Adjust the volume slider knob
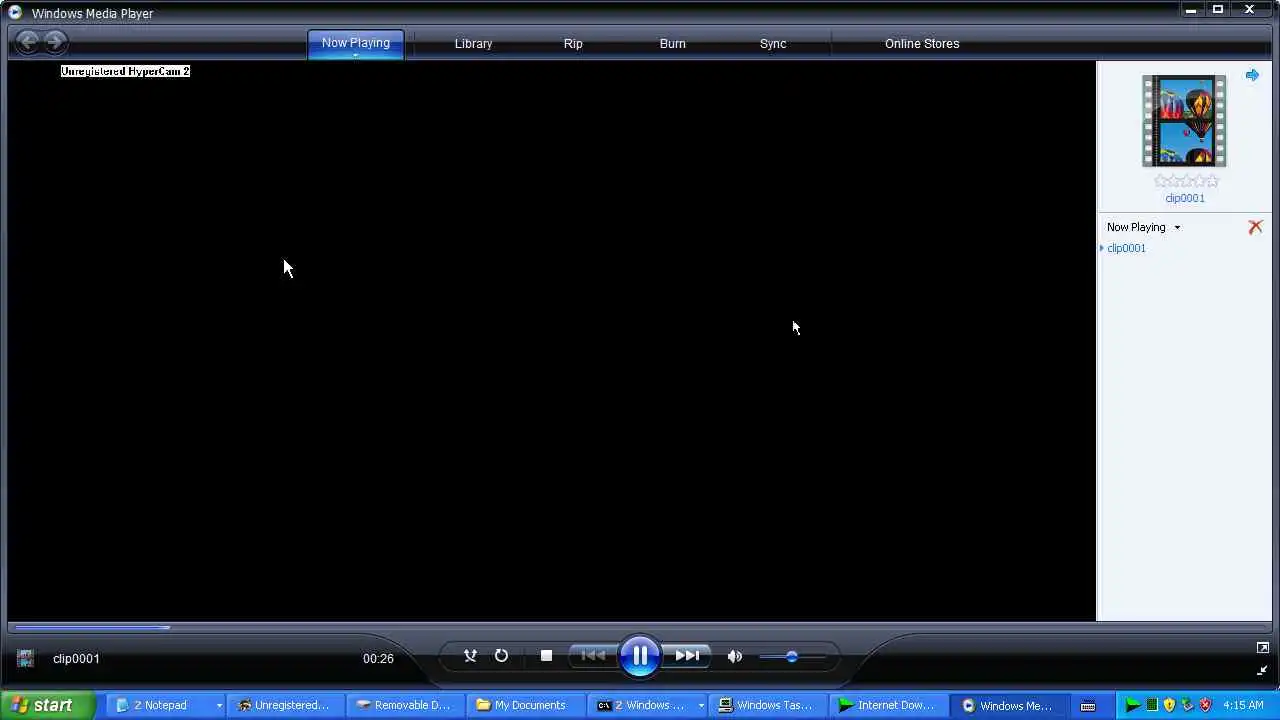This screenshot has width=1280, height=720. (791, 657)
